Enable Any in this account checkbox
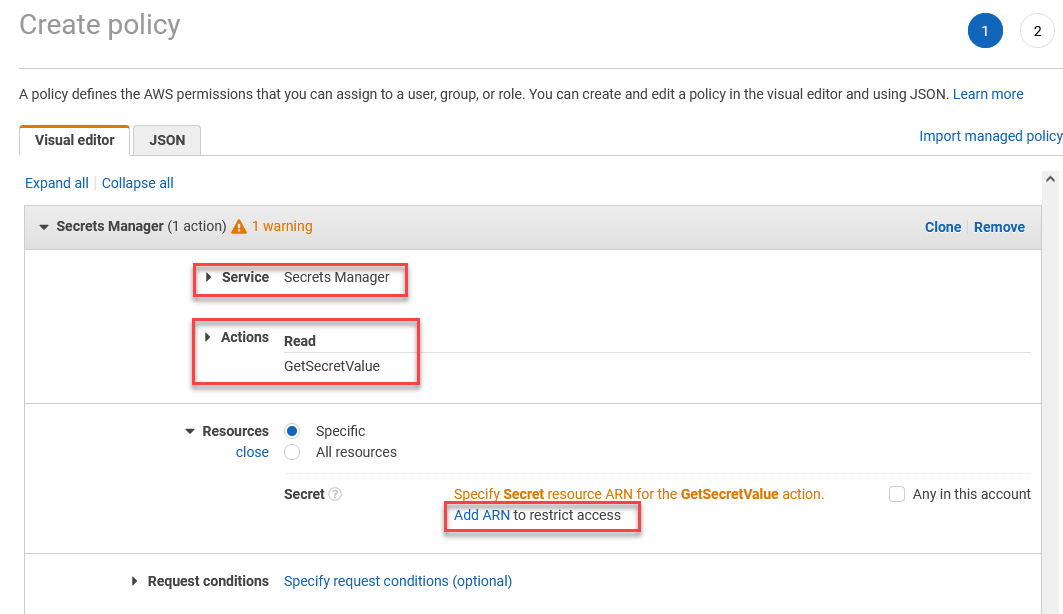Image resolution: width=1063 pixels, height=614 pixels. click(897, 494)
